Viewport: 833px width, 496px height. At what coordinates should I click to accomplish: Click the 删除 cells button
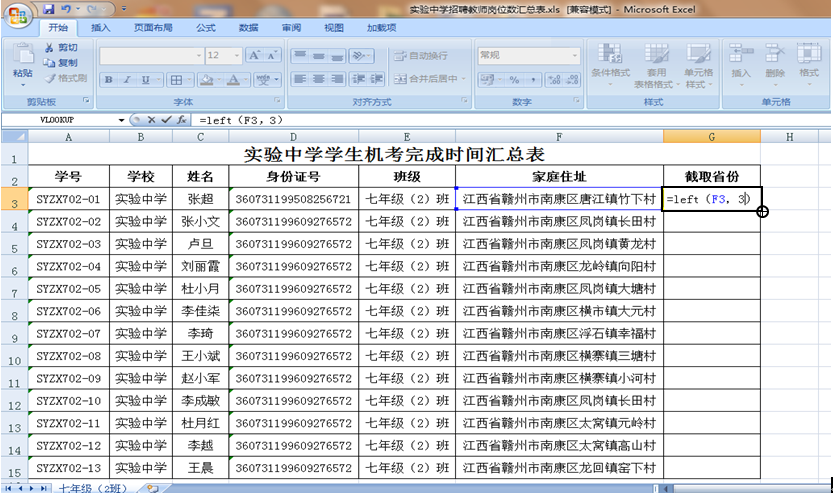point(775,64)
